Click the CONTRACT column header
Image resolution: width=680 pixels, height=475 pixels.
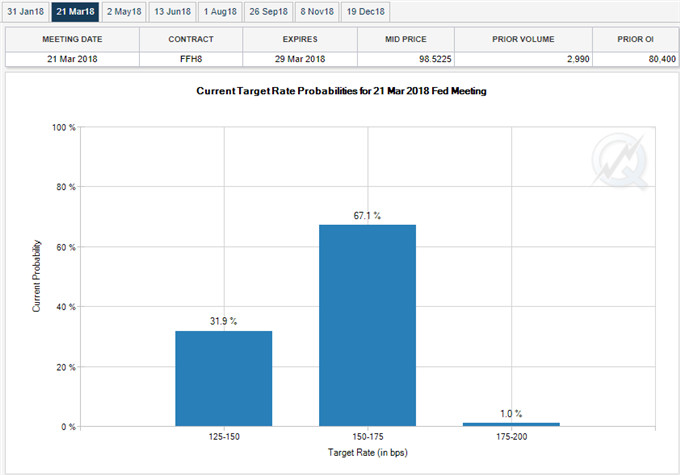click(191, 39)
